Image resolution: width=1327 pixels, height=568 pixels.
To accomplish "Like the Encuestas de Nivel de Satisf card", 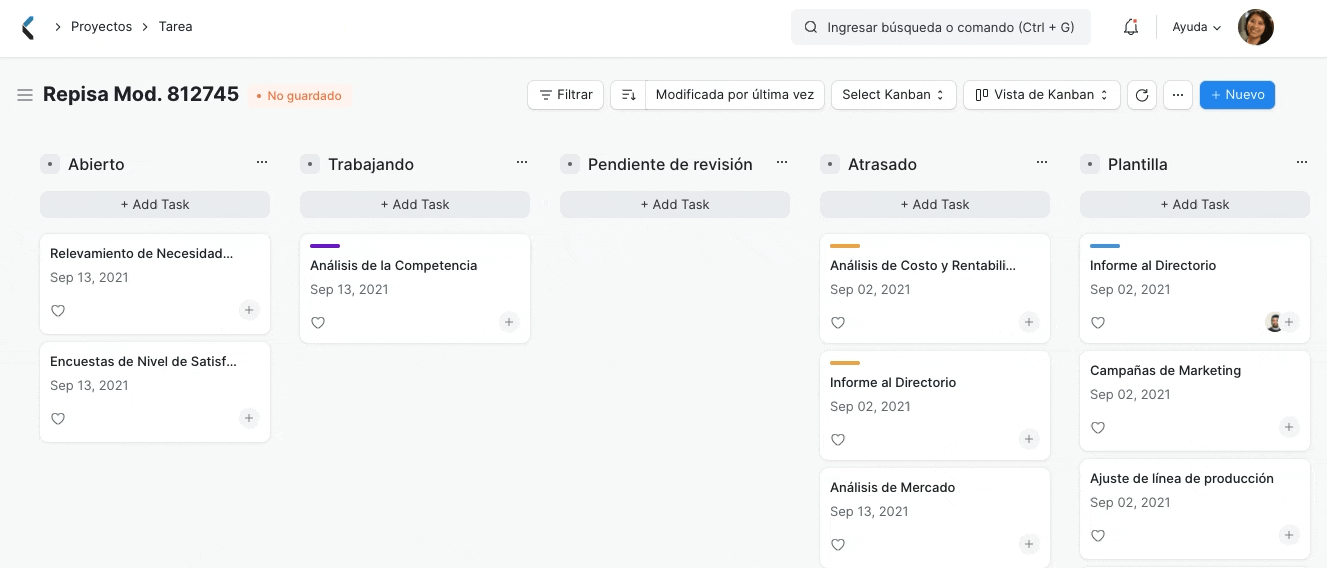I will coord(58,419).
